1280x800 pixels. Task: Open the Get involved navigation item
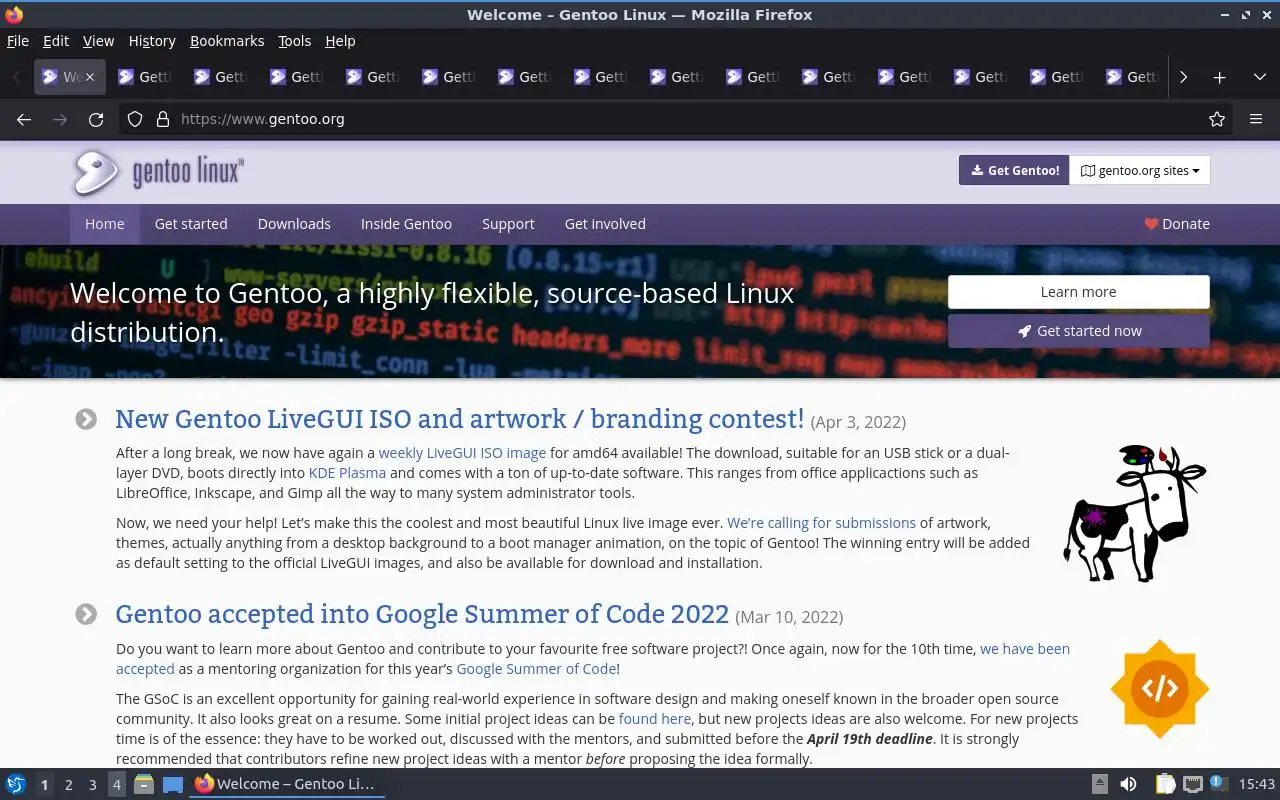tap(605, 224)
